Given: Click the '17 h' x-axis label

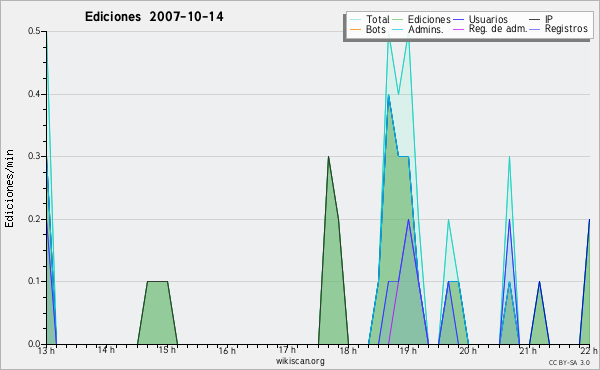Looking at the screenshot, I should (x=287, y=350).
